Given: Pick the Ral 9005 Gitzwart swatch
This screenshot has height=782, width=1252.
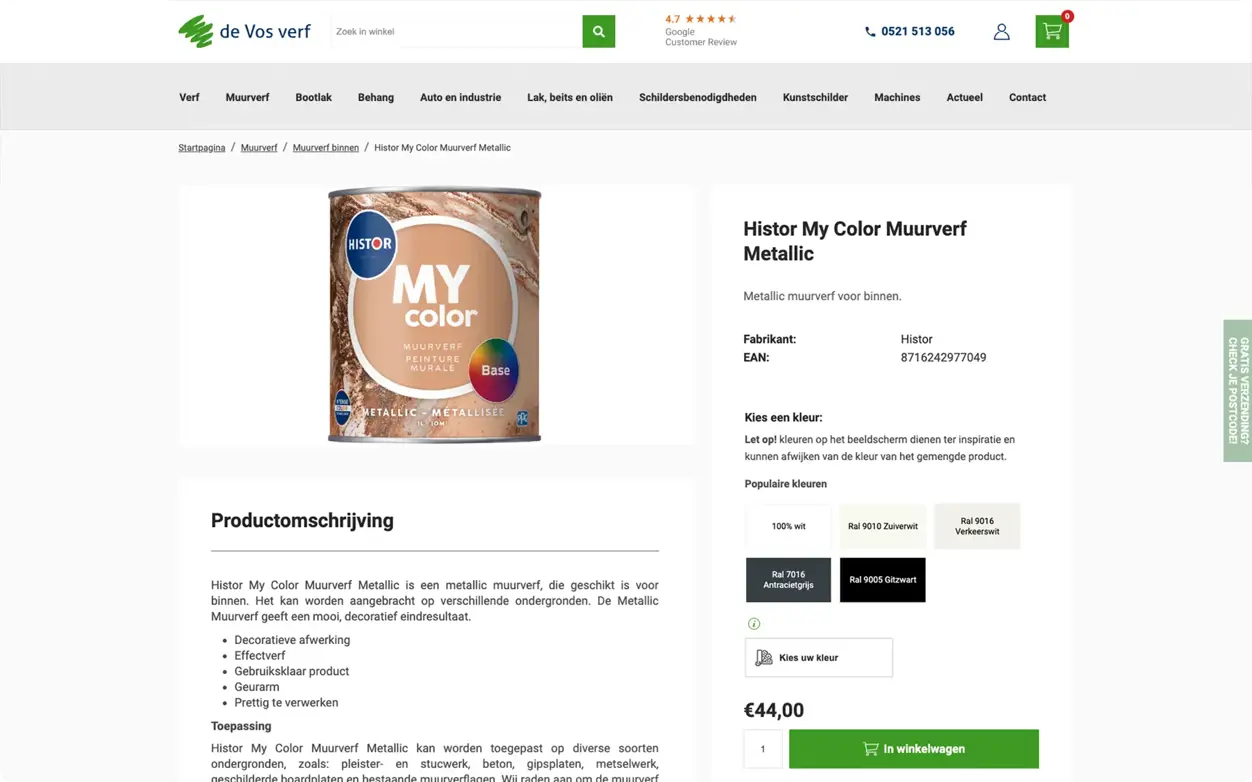Looking at the screenshot, I should click(x=882, y=580).
